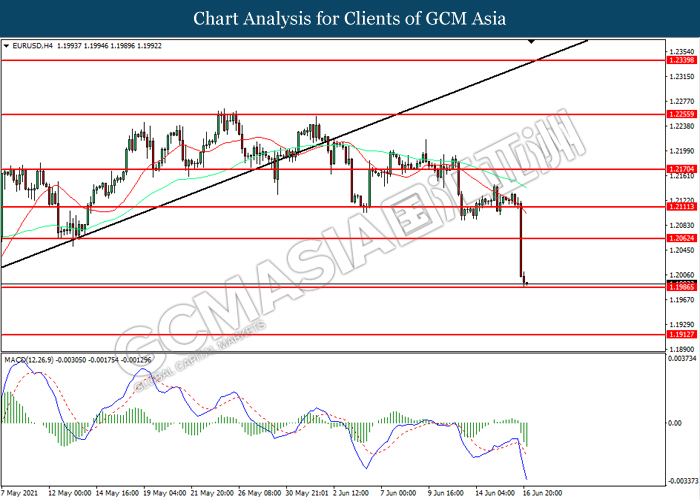Viewport: 700px width, 500px height.
Task: Click the 7 Jun 00:00 time label
Action: click(398, 493)
